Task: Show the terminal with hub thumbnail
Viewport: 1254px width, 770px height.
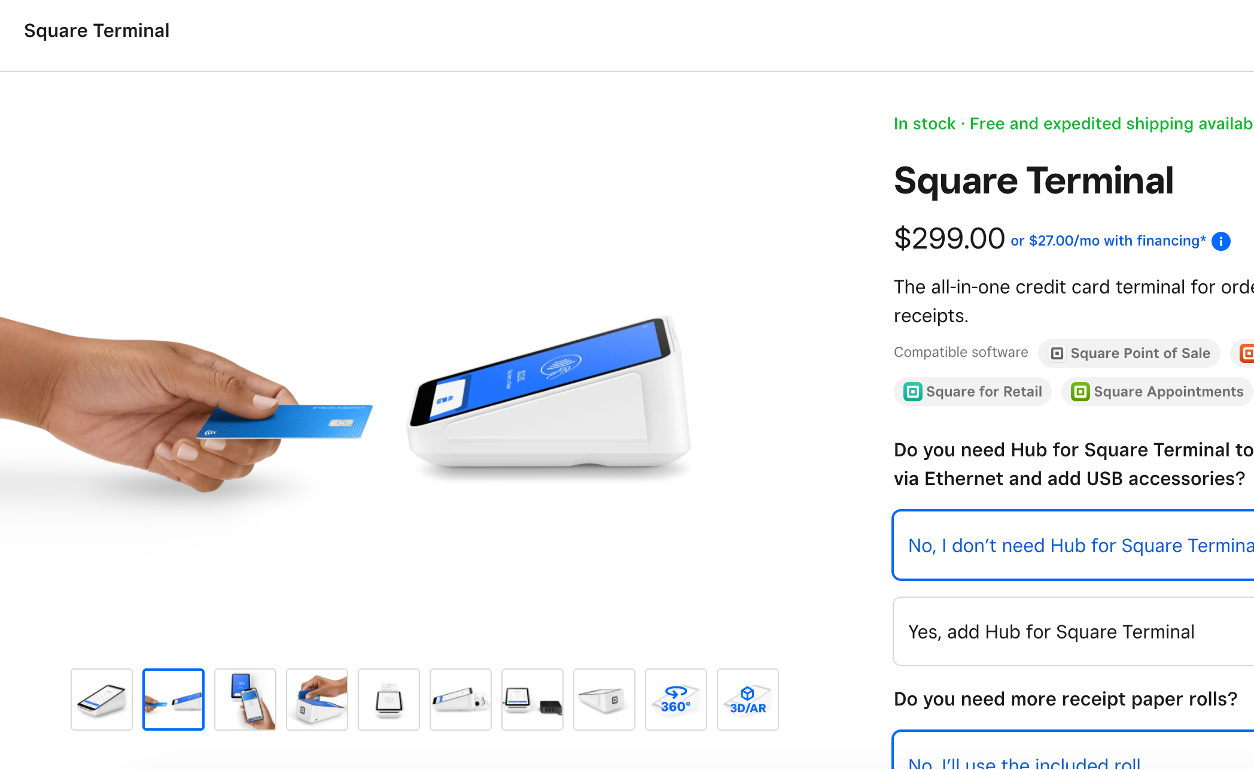Action: (532, 699)
